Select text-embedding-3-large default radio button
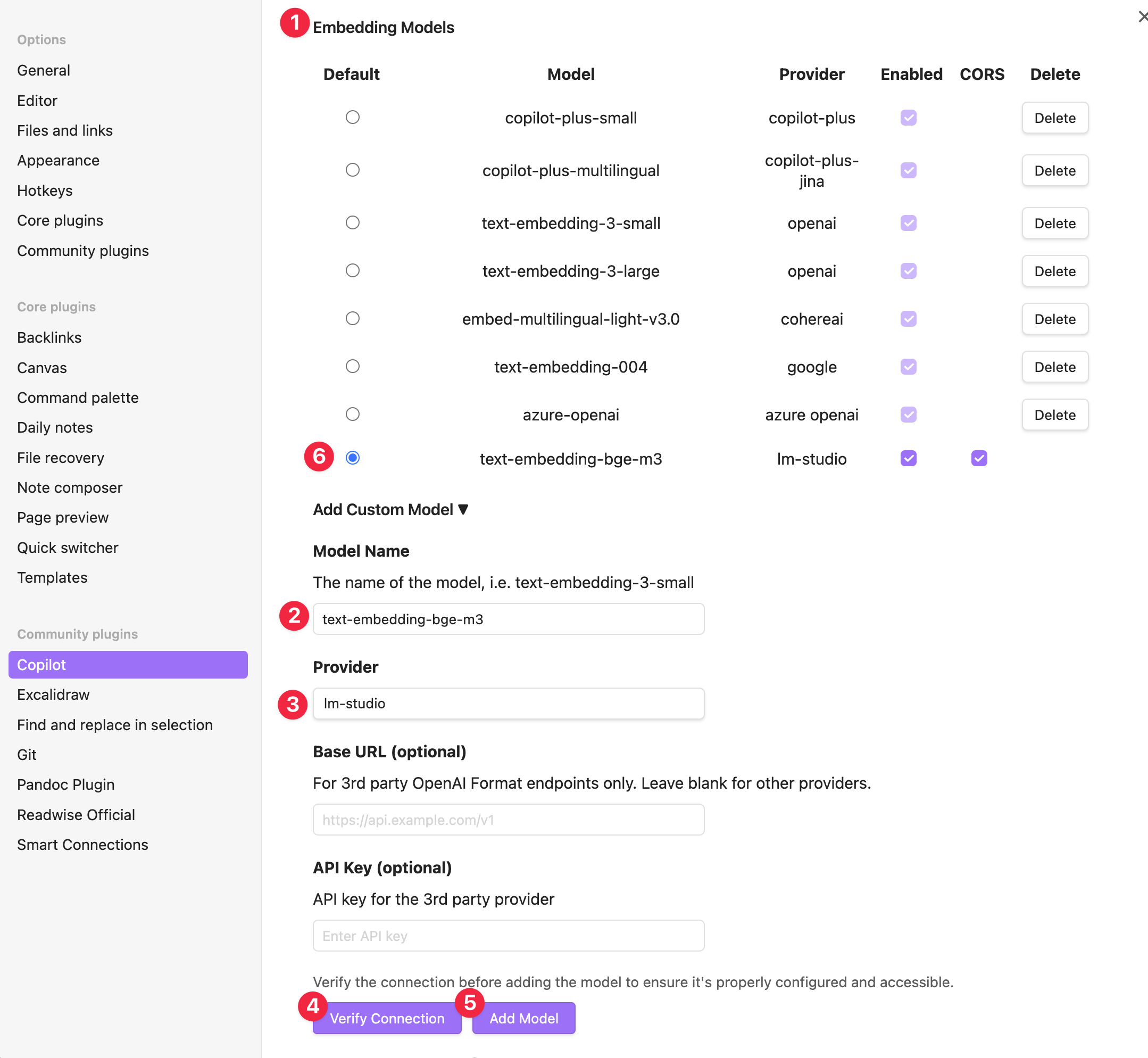 point(353,270)
